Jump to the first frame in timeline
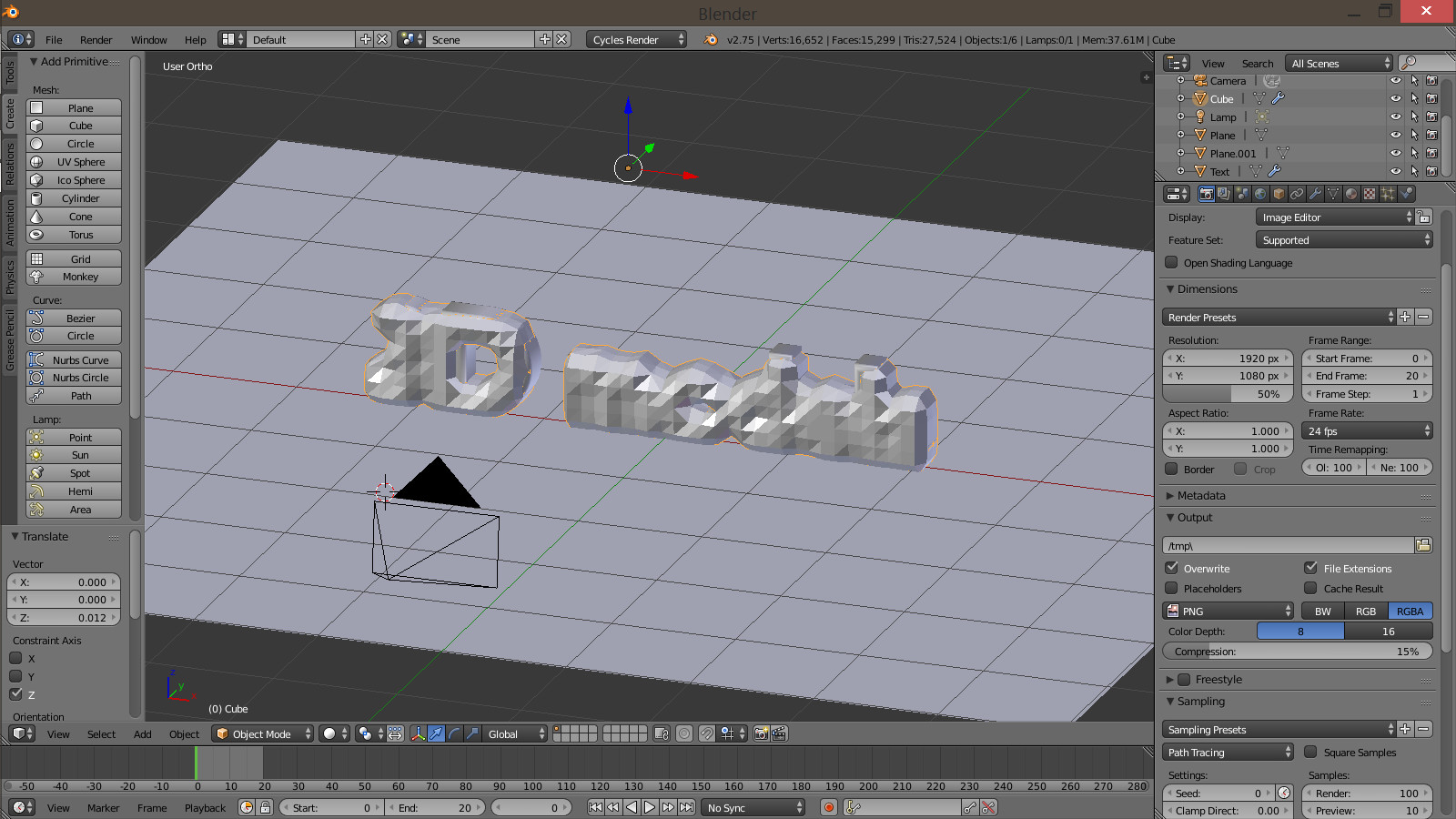Image resolution: width=1456 pixels, height=819 pixels. click(x=595, y=807)
